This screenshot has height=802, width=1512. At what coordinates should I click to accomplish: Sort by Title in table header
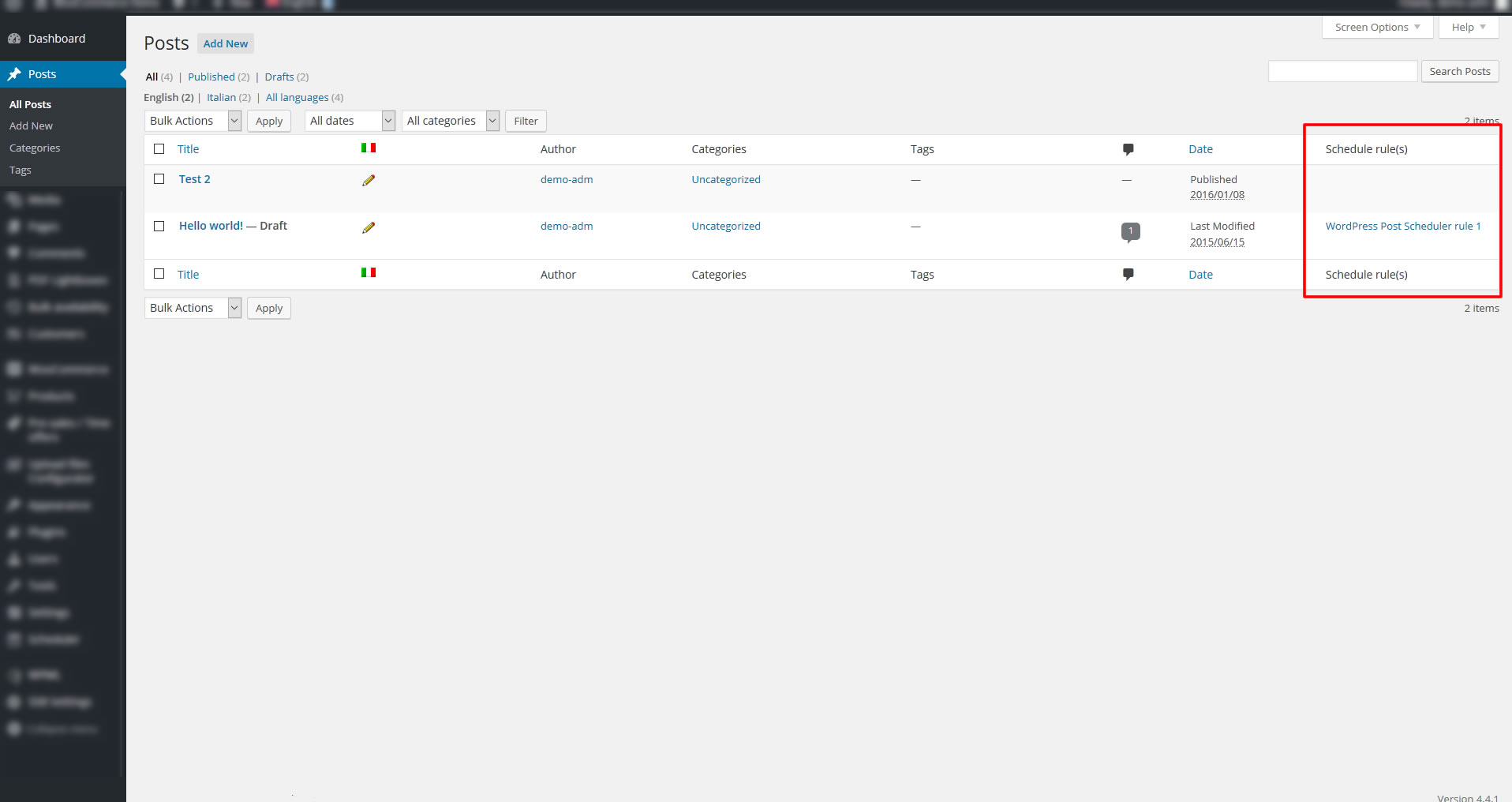tap(188, 149)
